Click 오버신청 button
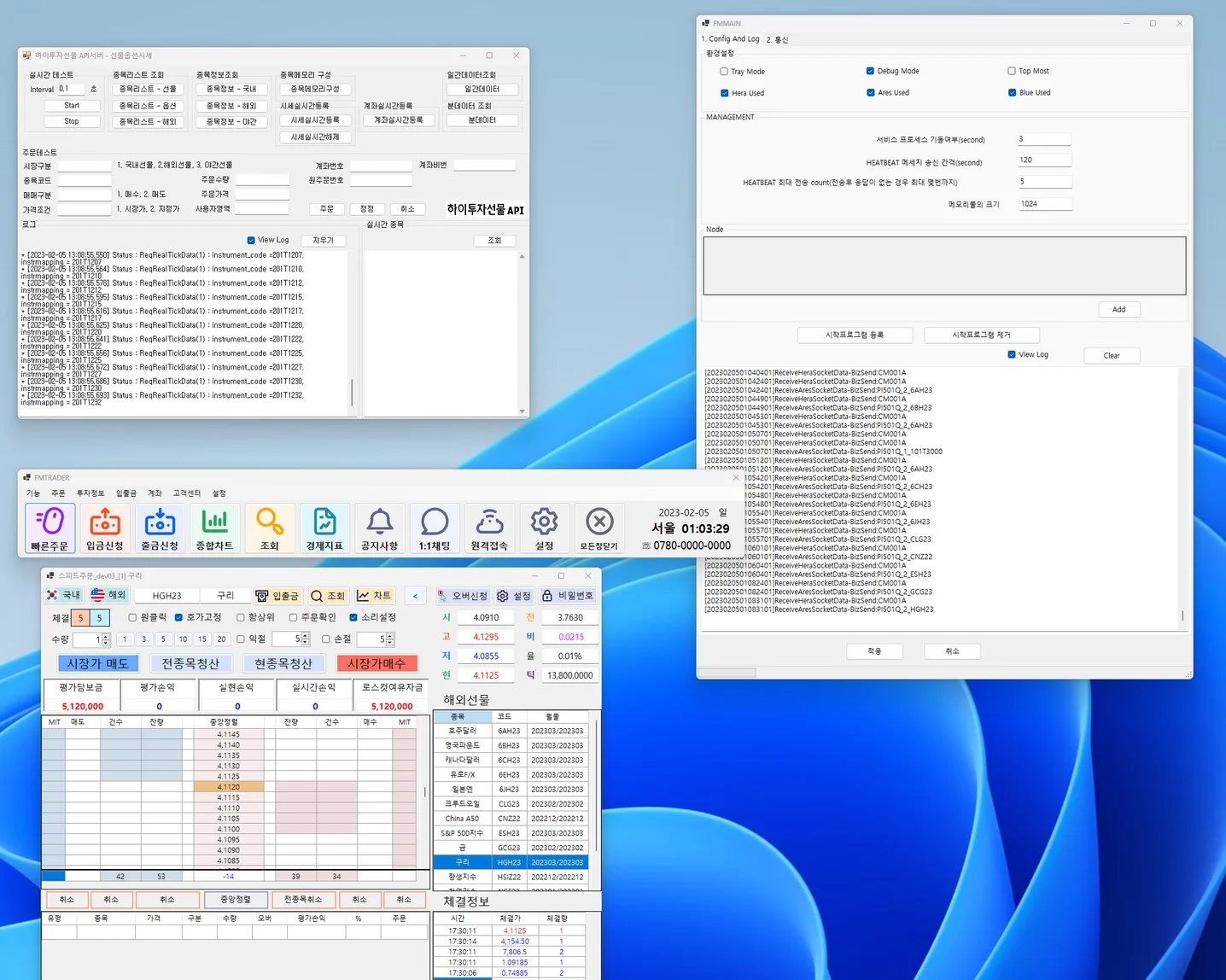Image resolution: width=1226 pixels, height=980 pixels. pyautogui.click(x=462, y=596)
